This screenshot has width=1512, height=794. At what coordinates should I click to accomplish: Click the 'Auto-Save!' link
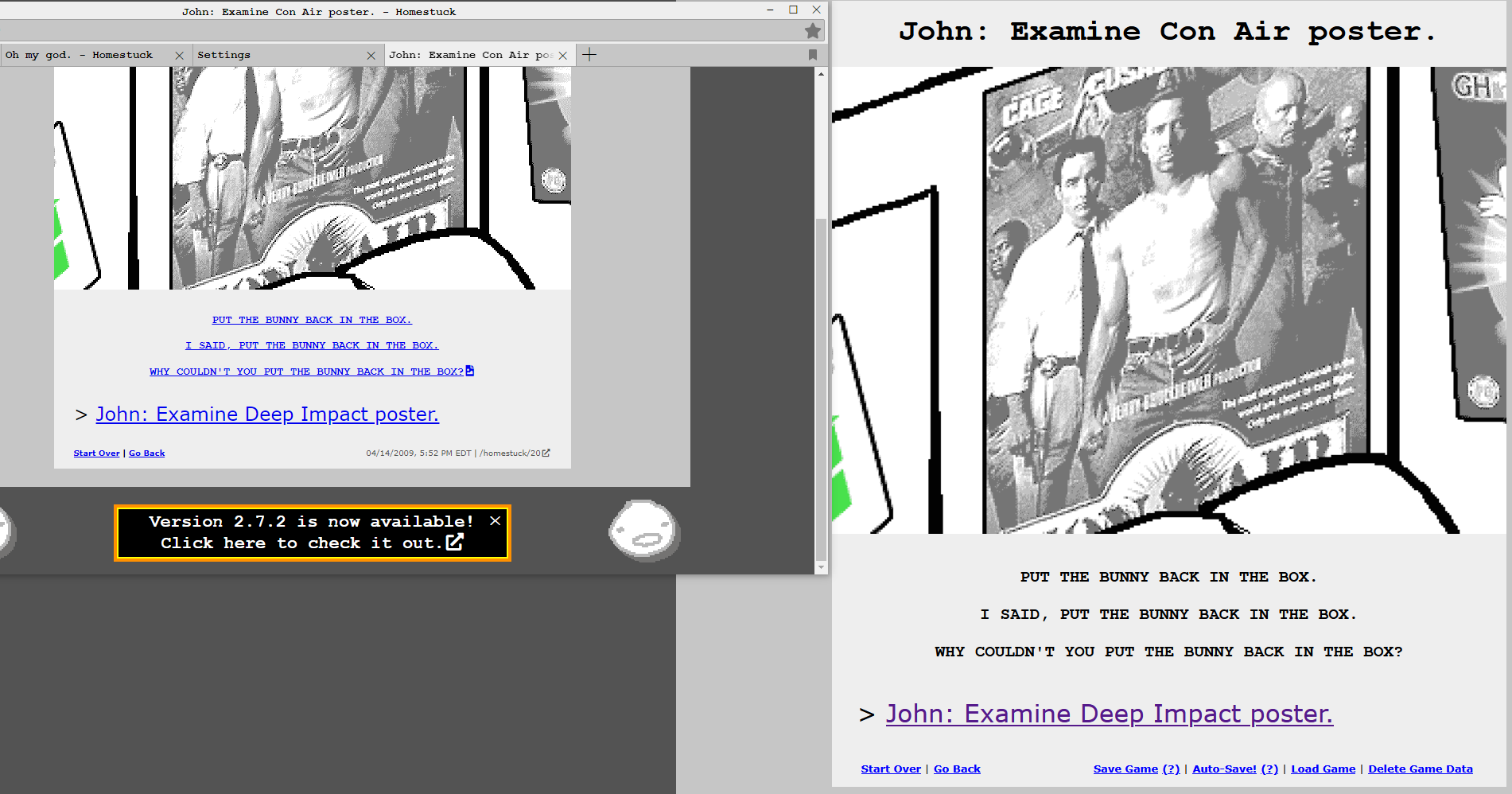point(1225,769)
